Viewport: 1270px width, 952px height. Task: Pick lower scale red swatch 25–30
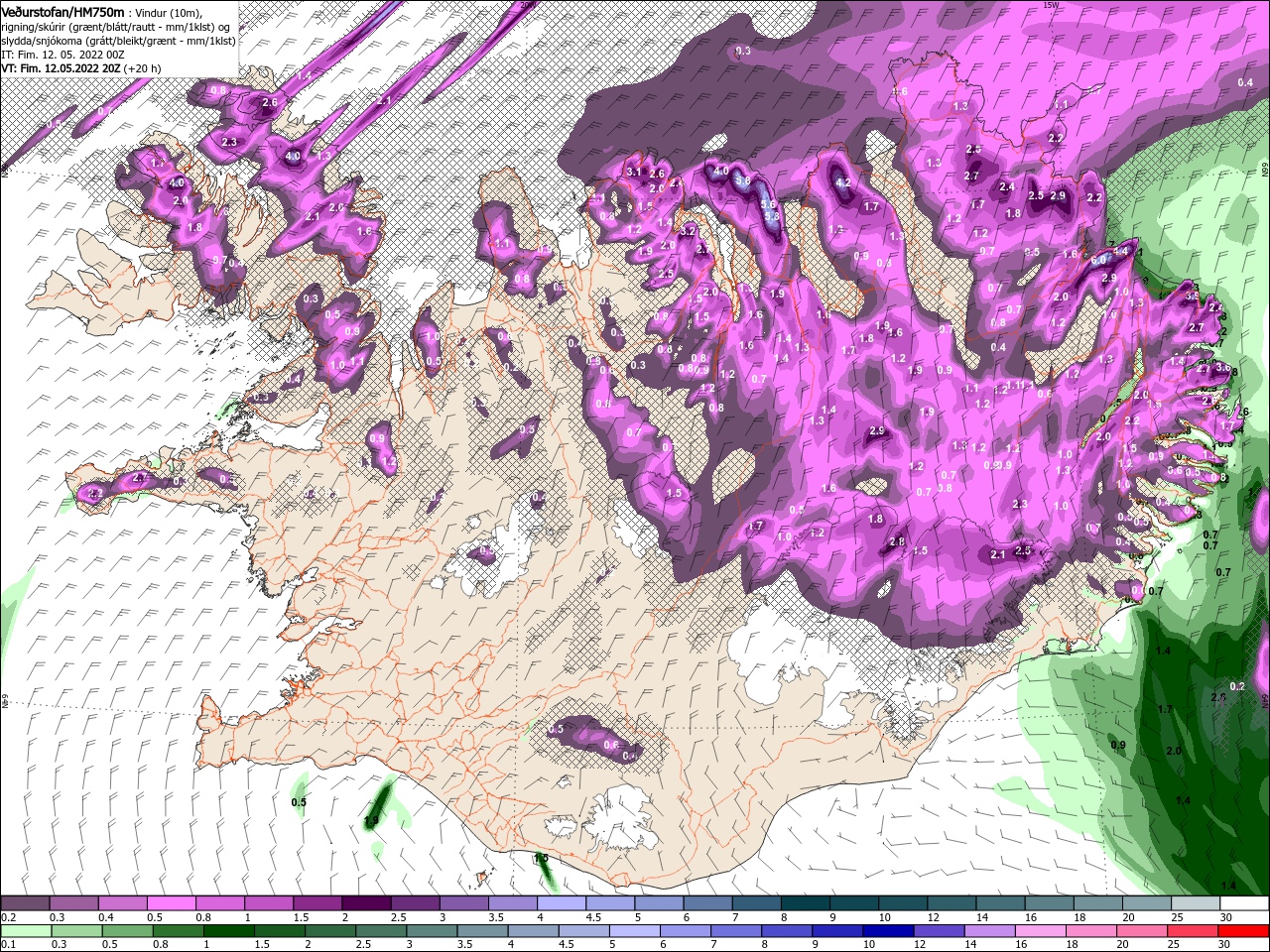pos(1195,931)
